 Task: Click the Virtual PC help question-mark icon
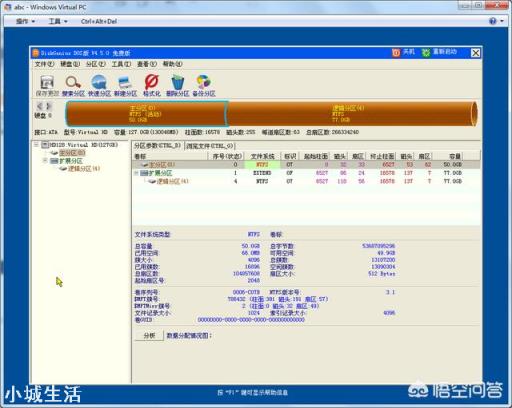493,21
